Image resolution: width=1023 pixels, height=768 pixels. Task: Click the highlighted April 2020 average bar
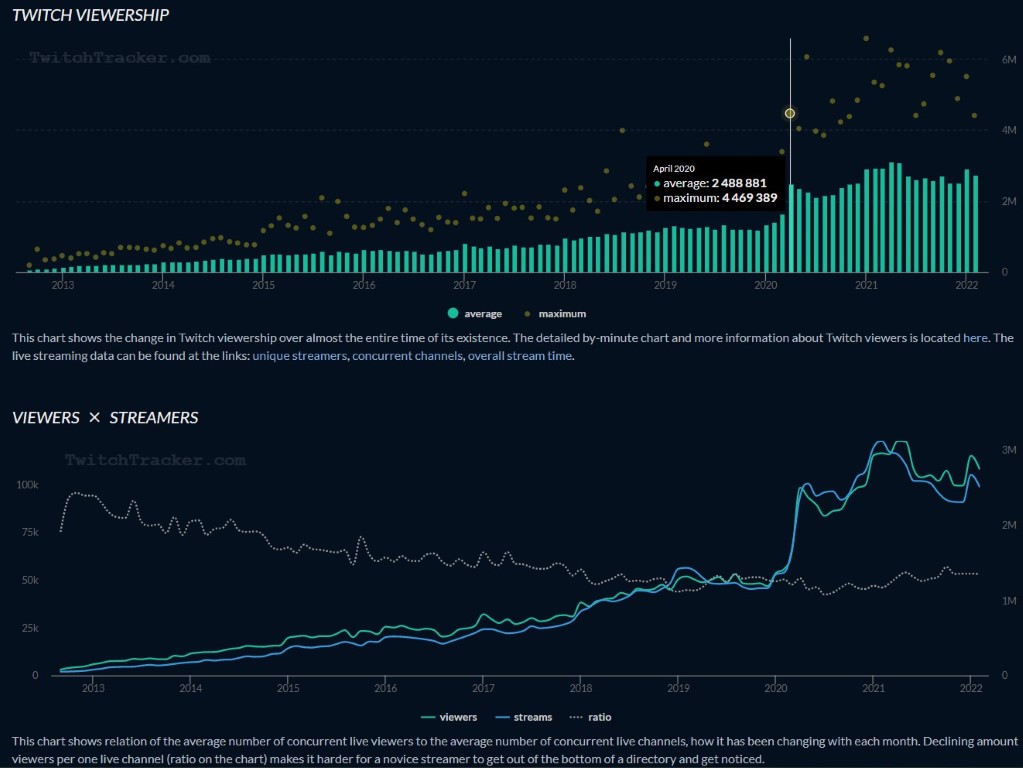click(791, 228)
